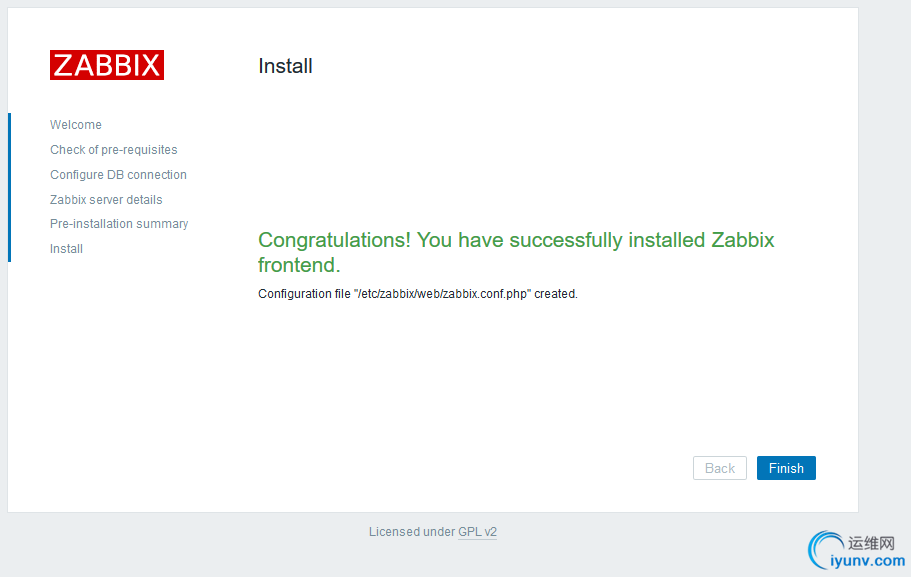Click the 运维网 watermark text
The width and height of the screenshot is (911, 577).
872,543
